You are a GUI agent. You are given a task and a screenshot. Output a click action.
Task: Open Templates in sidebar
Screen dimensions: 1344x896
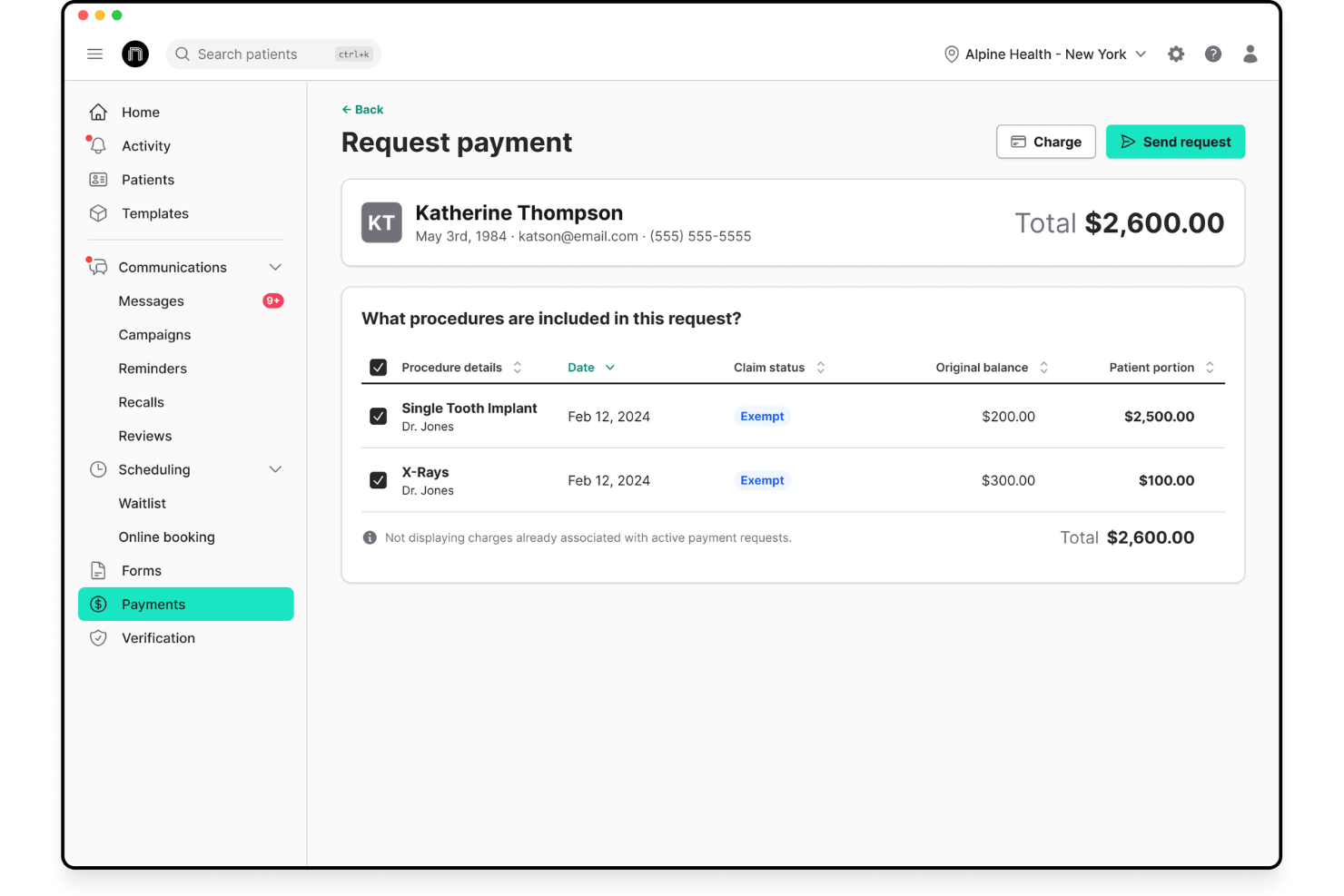point(186,213)
